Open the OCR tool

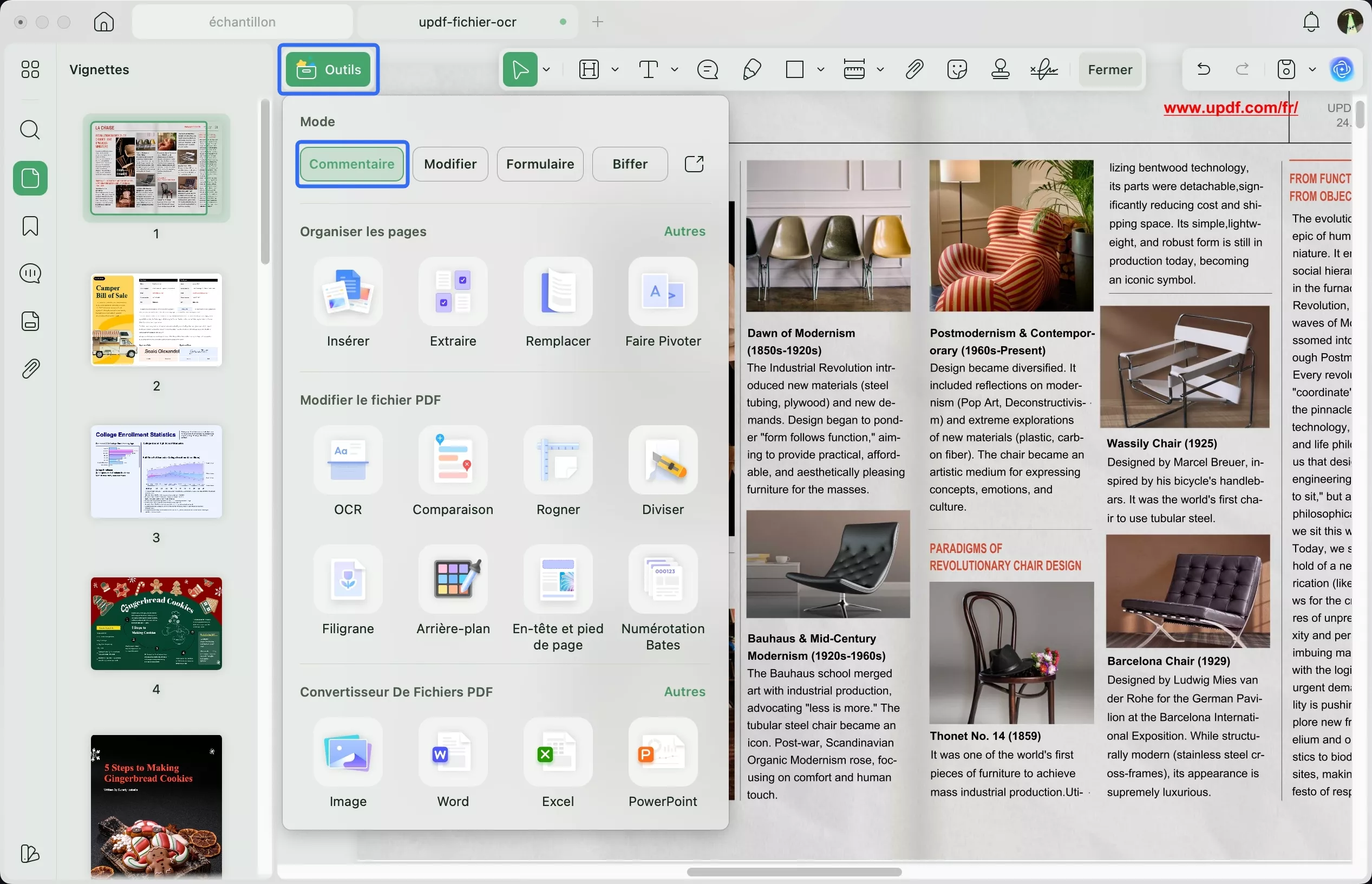348,460
